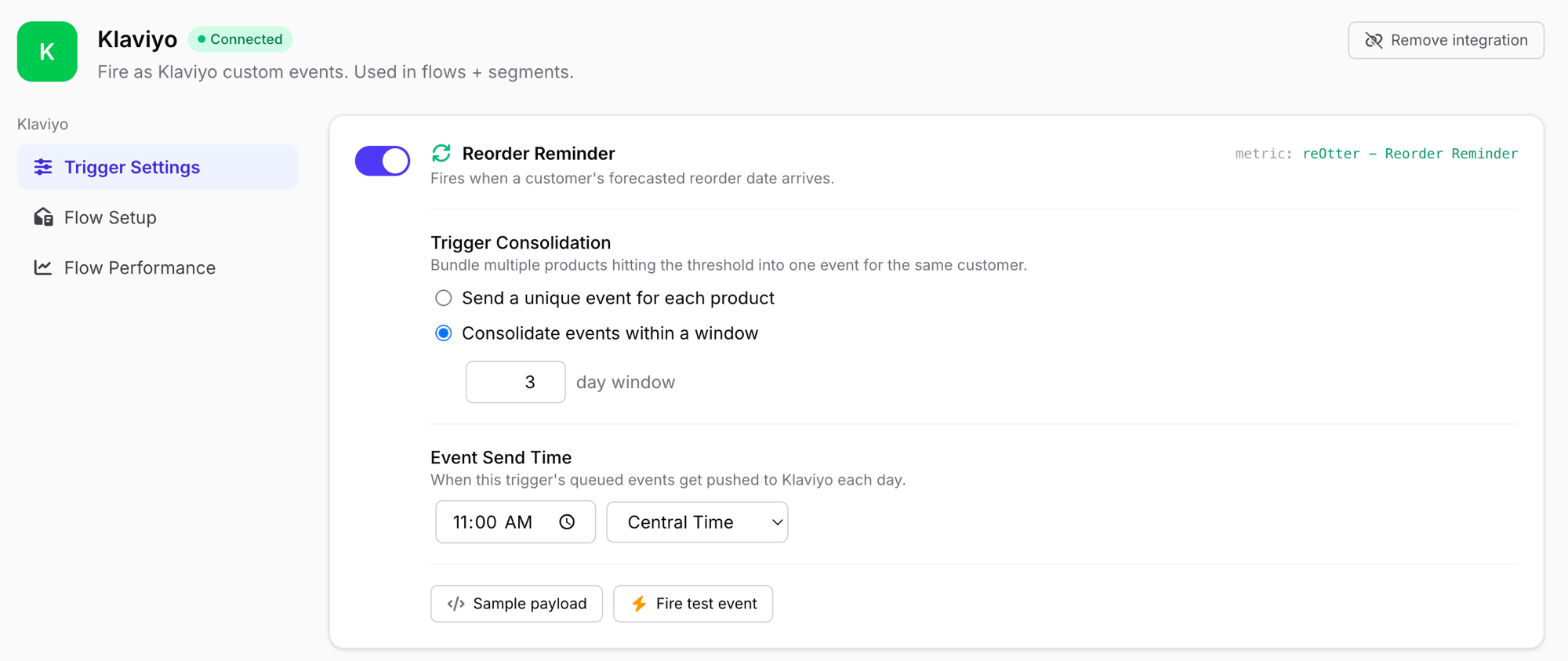The height and width of the screenshot is (661, 1568).
Task: Toggle the Reorder Reminder switch off
Action: pyautogui.click(x=383, y=161)
